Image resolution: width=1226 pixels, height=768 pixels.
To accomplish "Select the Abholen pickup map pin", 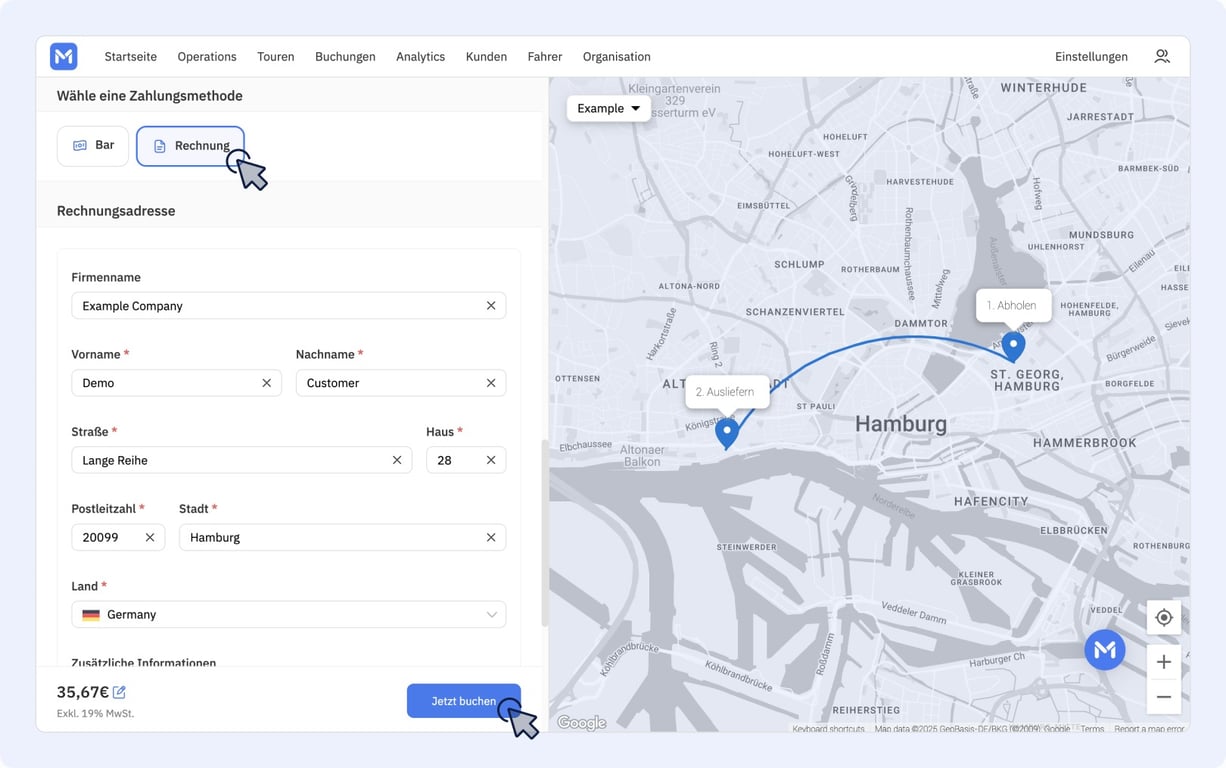I will pos(1014,347).
